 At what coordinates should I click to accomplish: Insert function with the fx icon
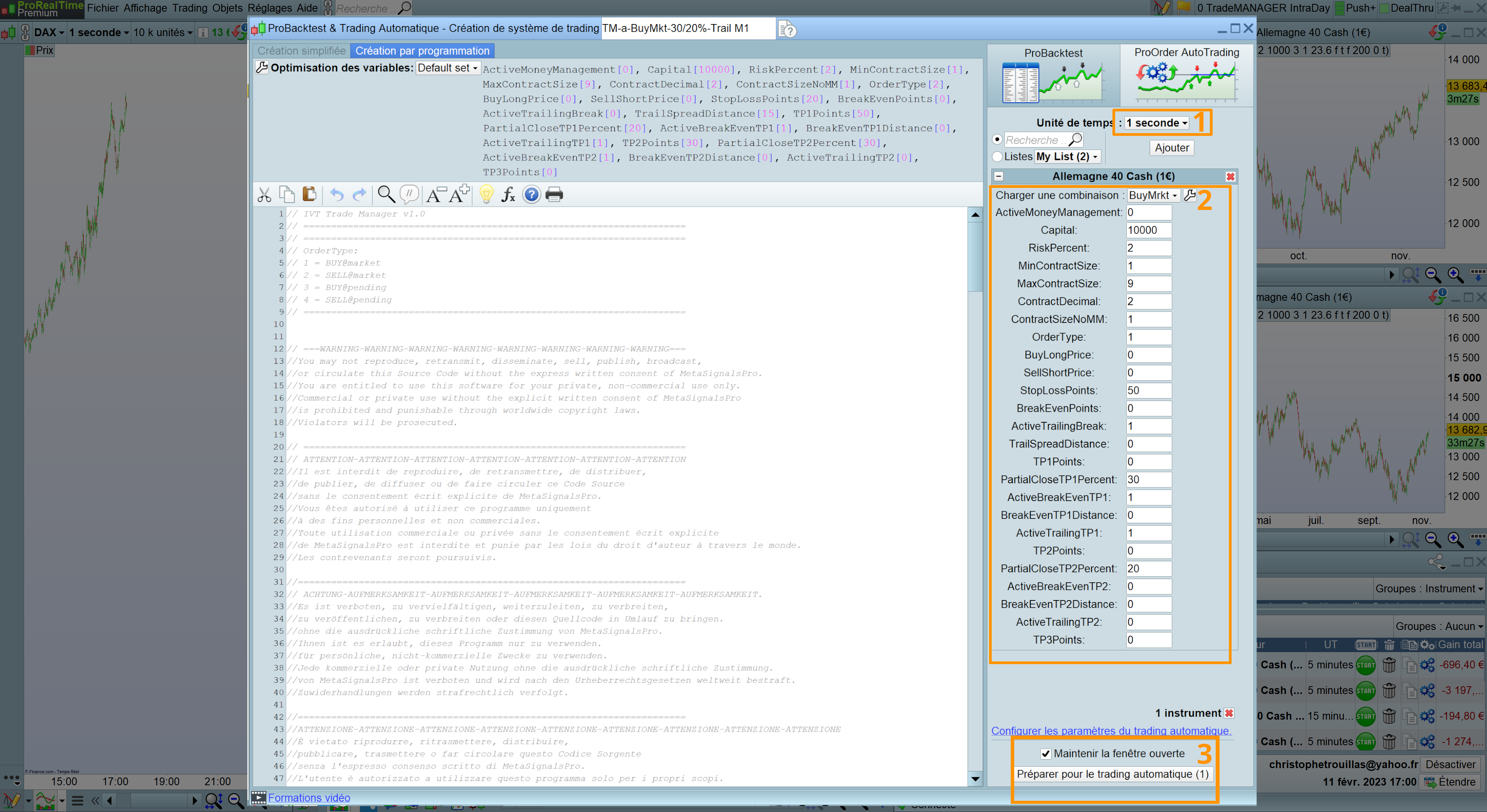pos(508,194)
